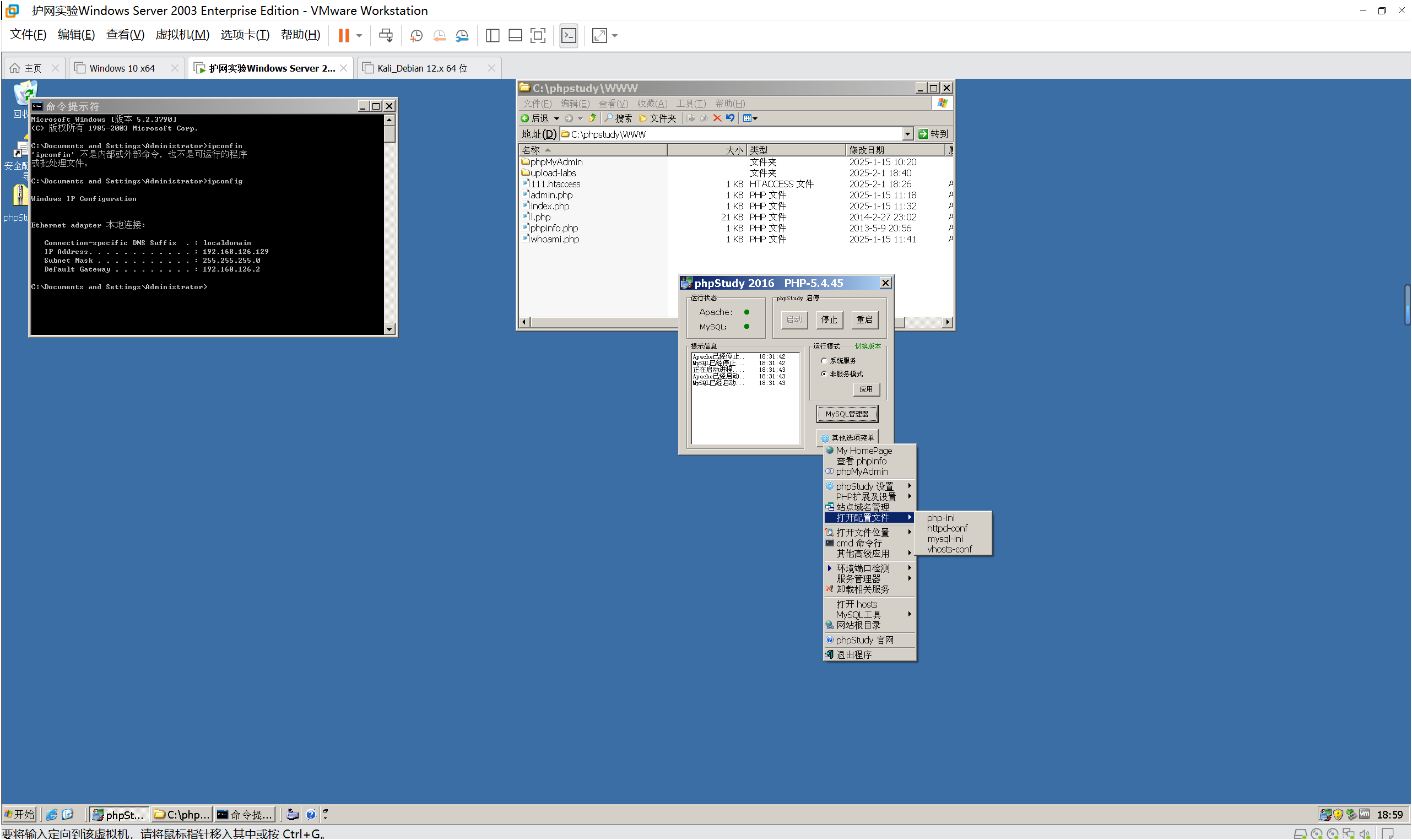Open the VMware console view icon
This screenshot has height=840, width=1412.
point(569,36)
